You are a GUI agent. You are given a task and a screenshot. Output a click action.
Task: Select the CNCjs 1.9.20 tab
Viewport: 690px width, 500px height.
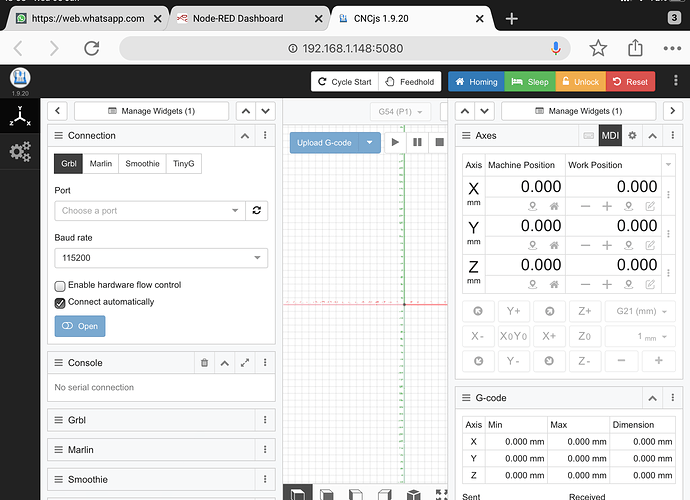[411, 18]
